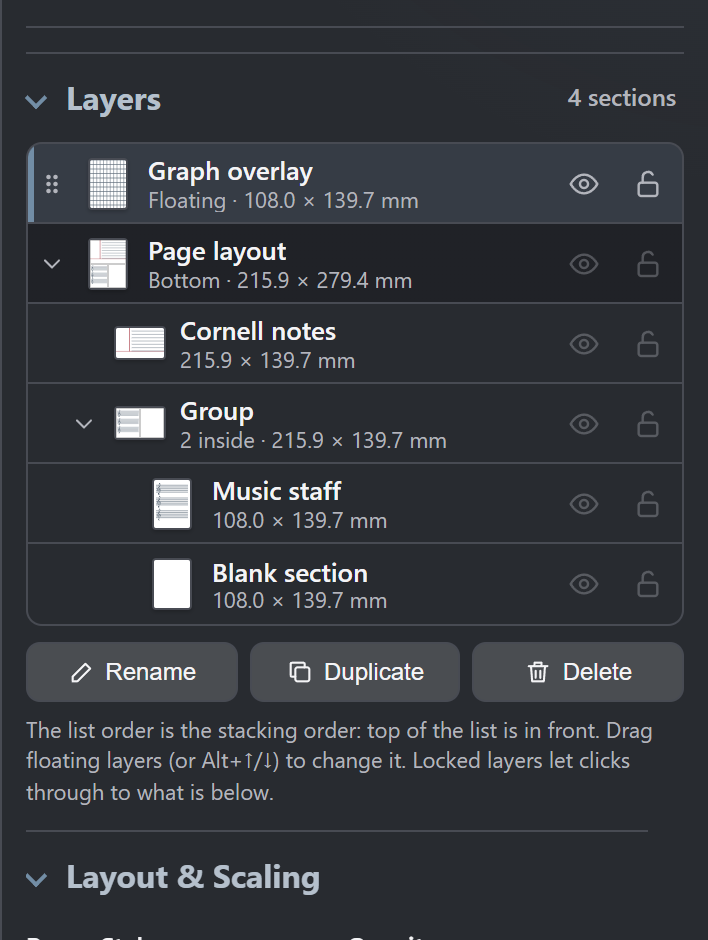The height and width of the screenshot is (940, 708).
Task: Click the Blank section thumbnail
Action: [x=172, y=584]
